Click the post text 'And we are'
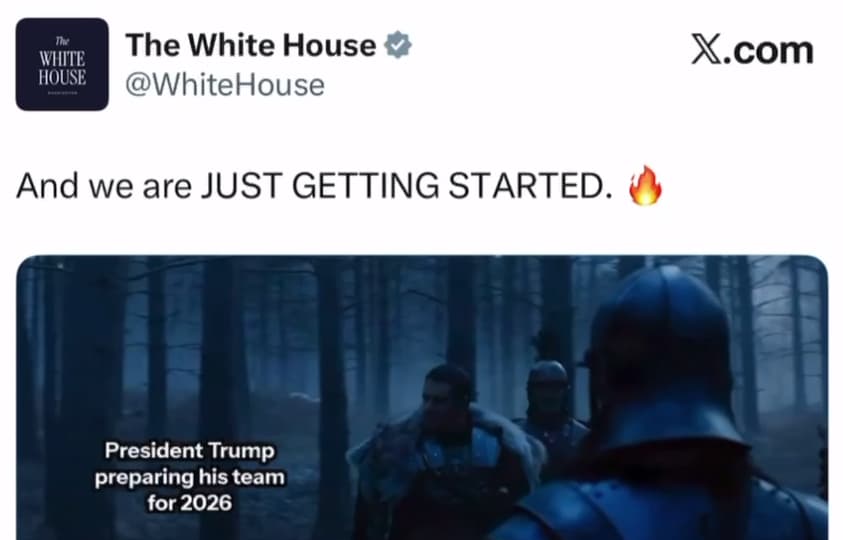This screenshot has height=540, width=843. 104,186
